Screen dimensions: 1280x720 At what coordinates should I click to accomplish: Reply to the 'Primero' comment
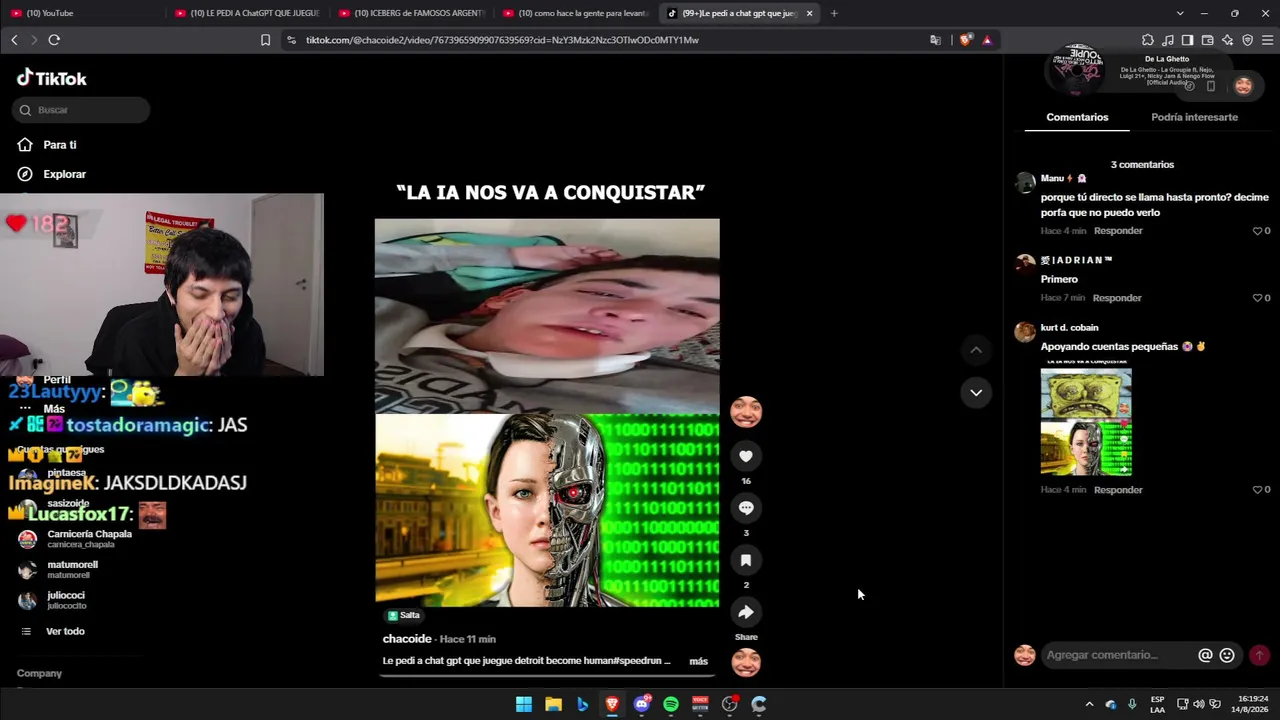(1117, 298)
